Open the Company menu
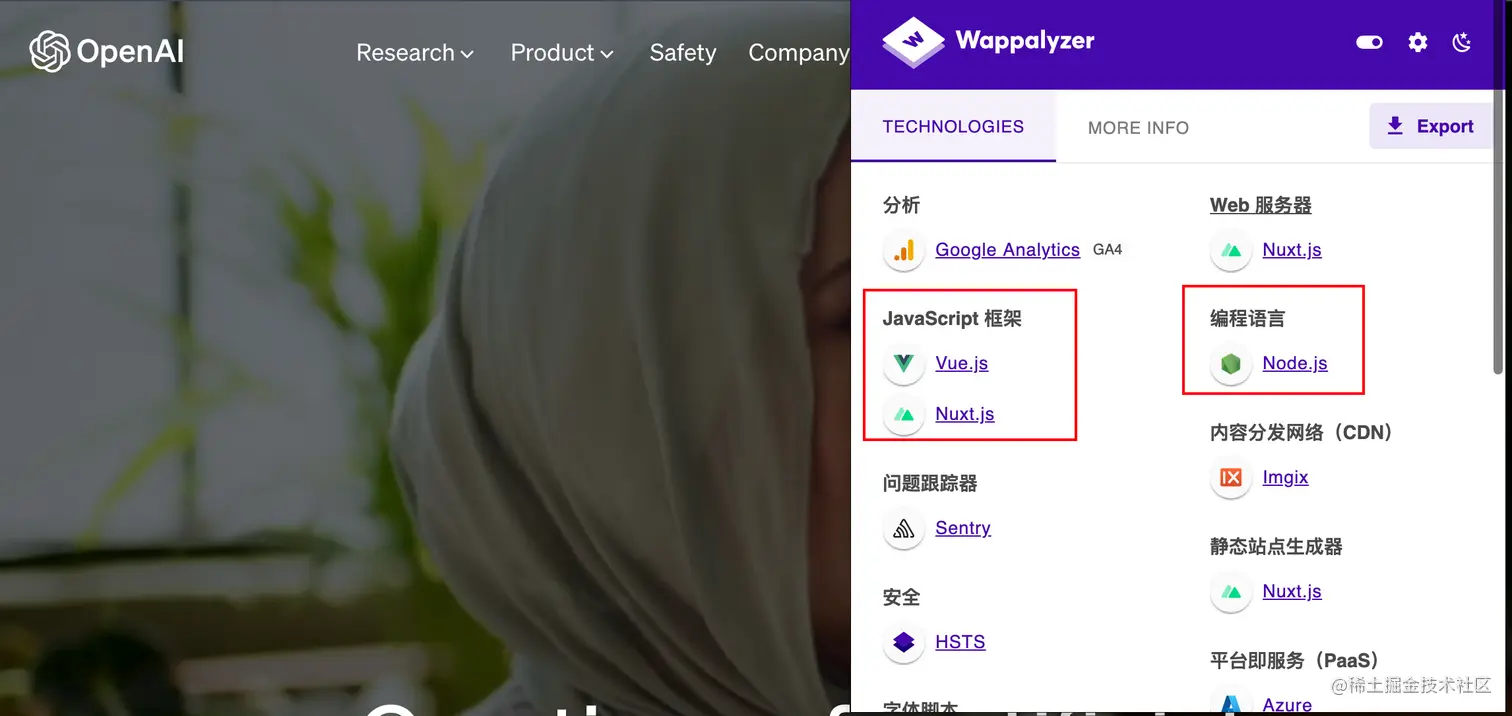 tap(799, 53)
